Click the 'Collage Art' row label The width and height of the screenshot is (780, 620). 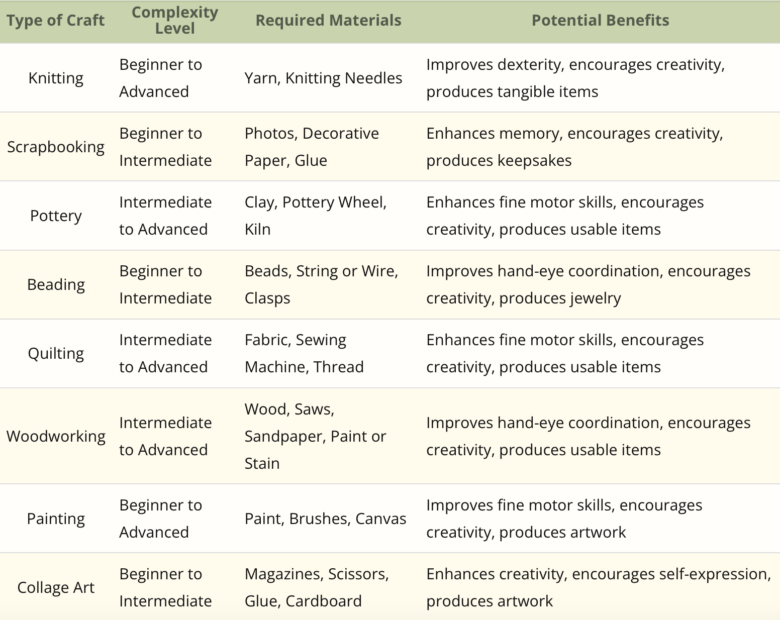55,588
